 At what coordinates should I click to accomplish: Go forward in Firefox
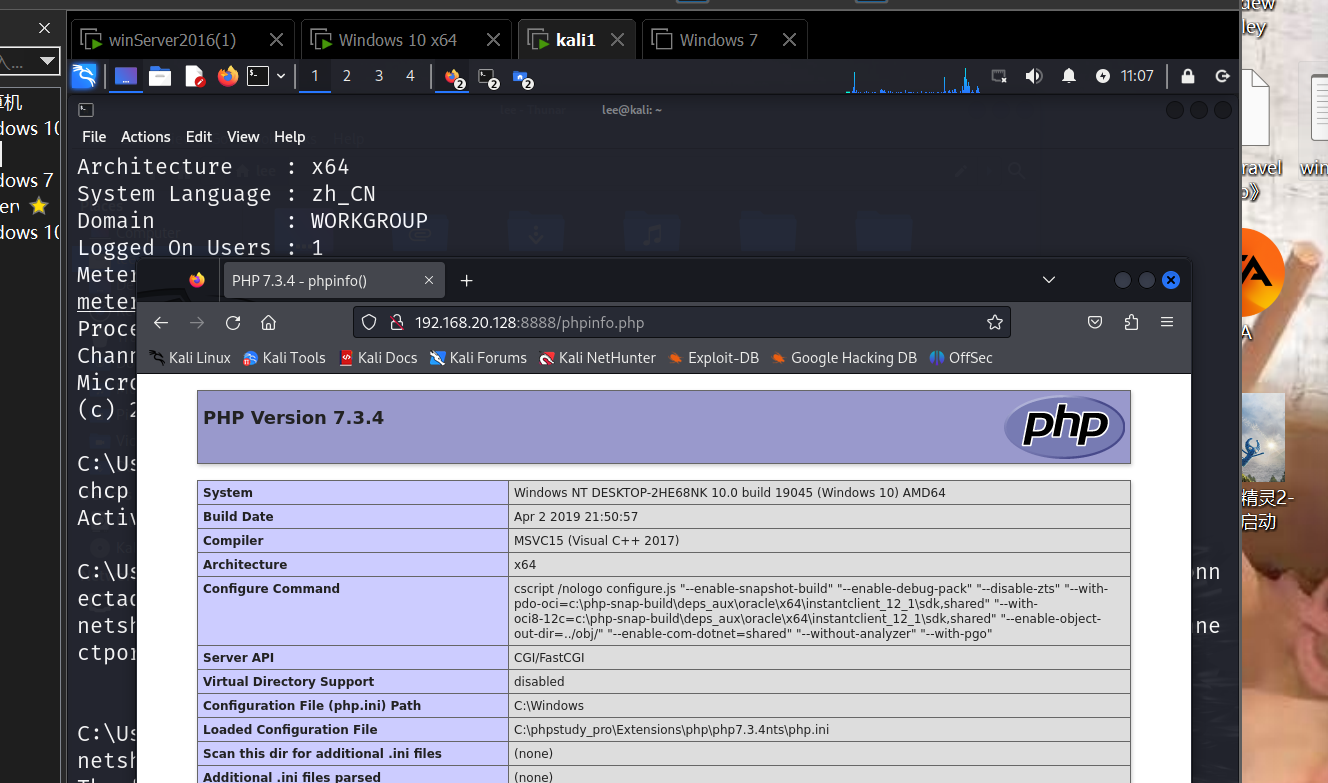click(x=197, y=322)
